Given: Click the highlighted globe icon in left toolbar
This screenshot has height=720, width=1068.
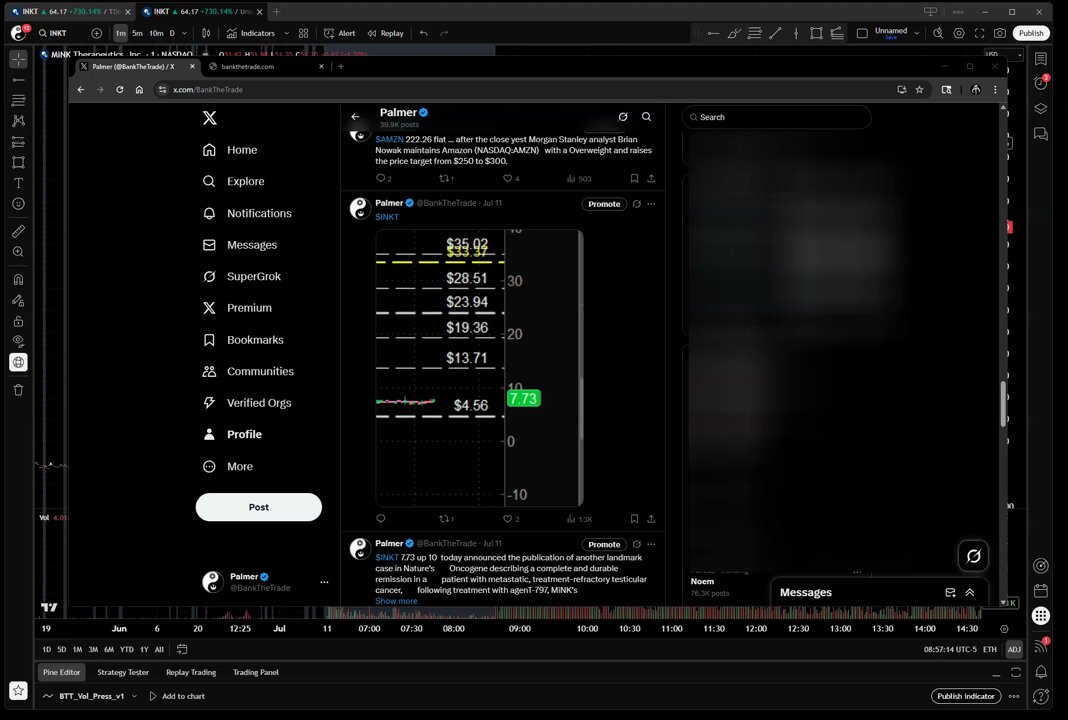Looking at the screenshot, I should point(18,362).
